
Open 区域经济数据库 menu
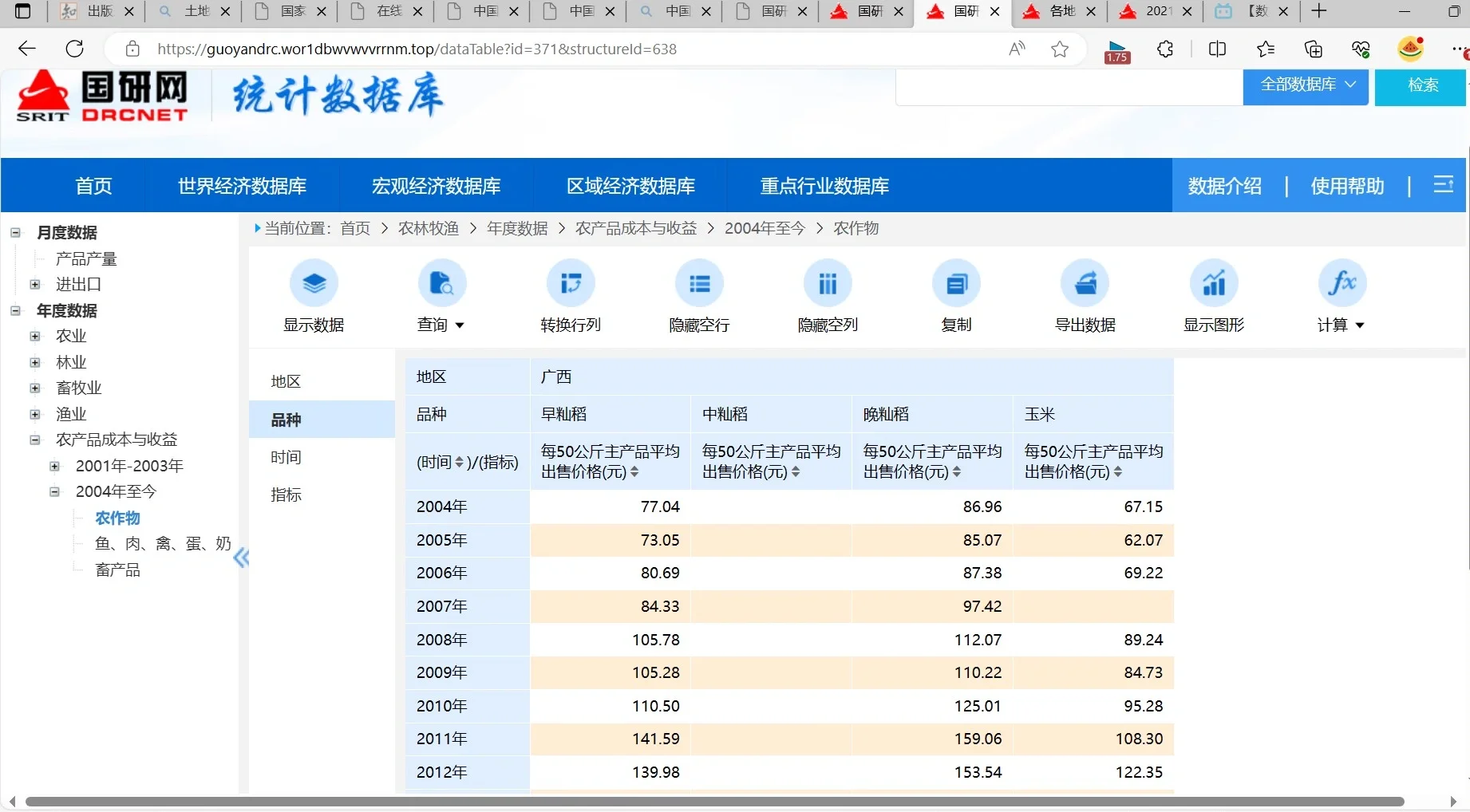(630, 186)
